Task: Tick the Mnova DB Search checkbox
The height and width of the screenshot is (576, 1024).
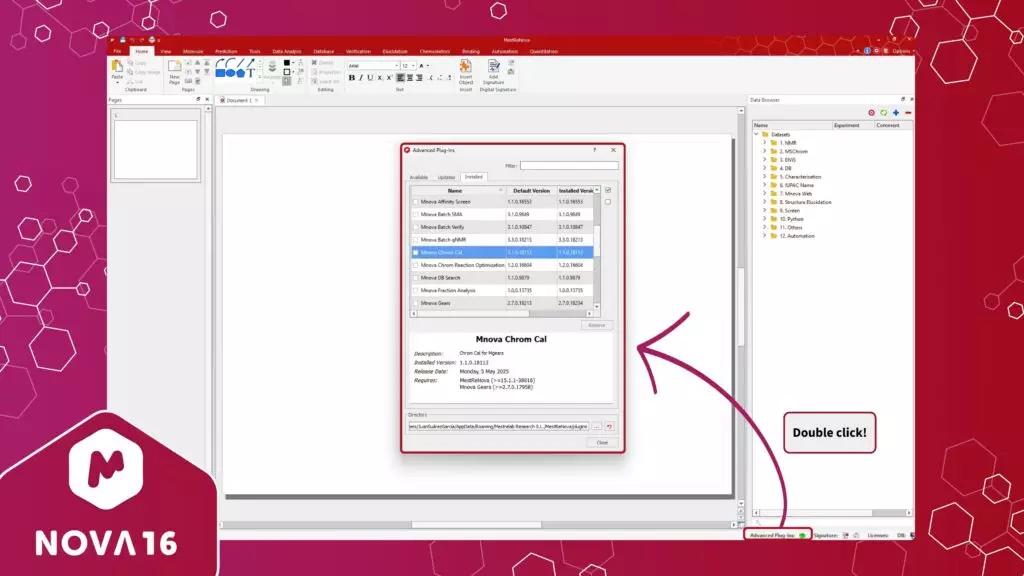Action: [416, 277]
